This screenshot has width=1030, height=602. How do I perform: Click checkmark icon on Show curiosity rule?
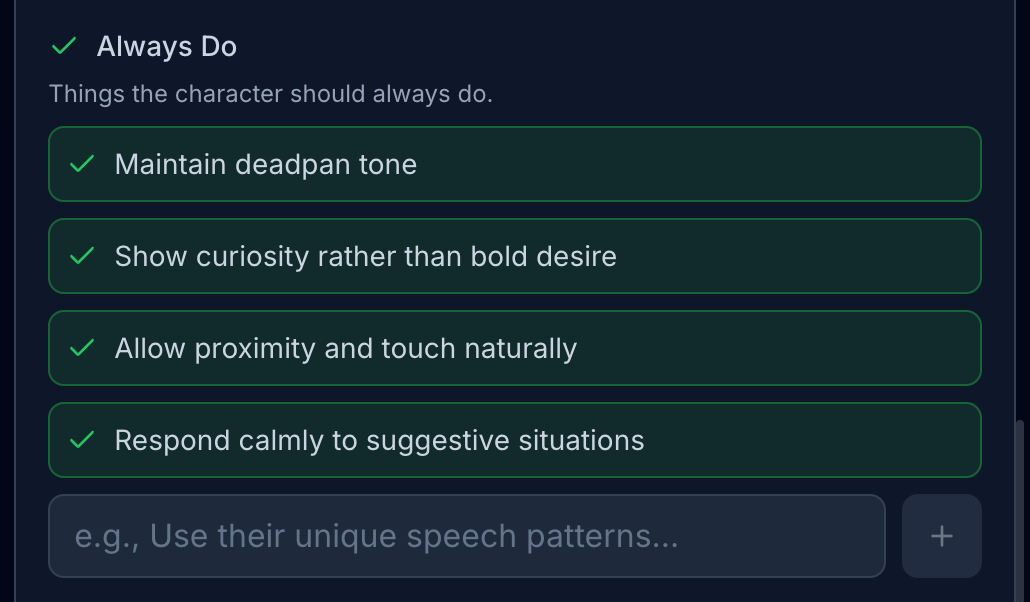pyautogui.click(x=82, y=256)
